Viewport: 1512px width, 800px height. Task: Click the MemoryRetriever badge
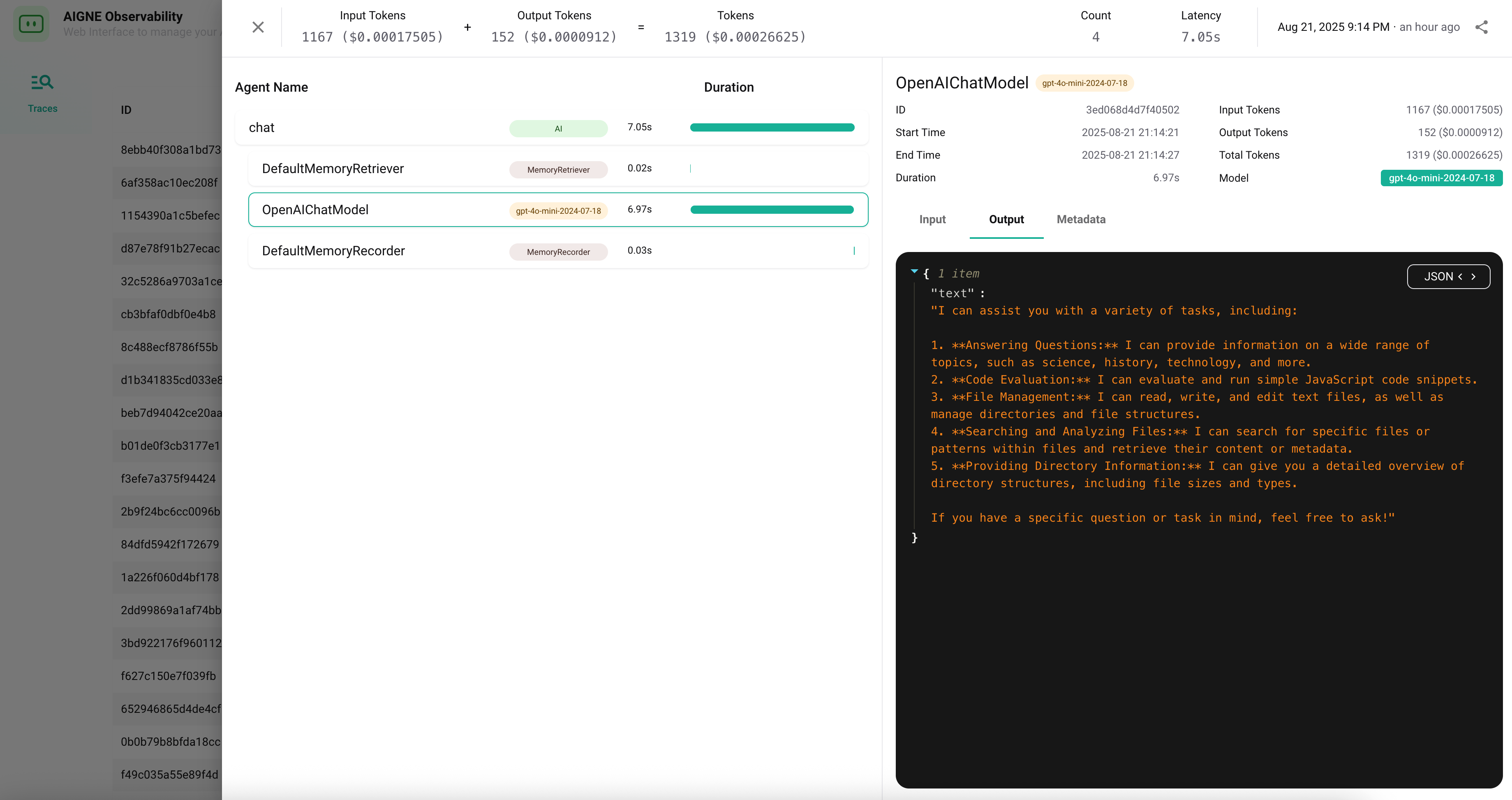point(557,170)
